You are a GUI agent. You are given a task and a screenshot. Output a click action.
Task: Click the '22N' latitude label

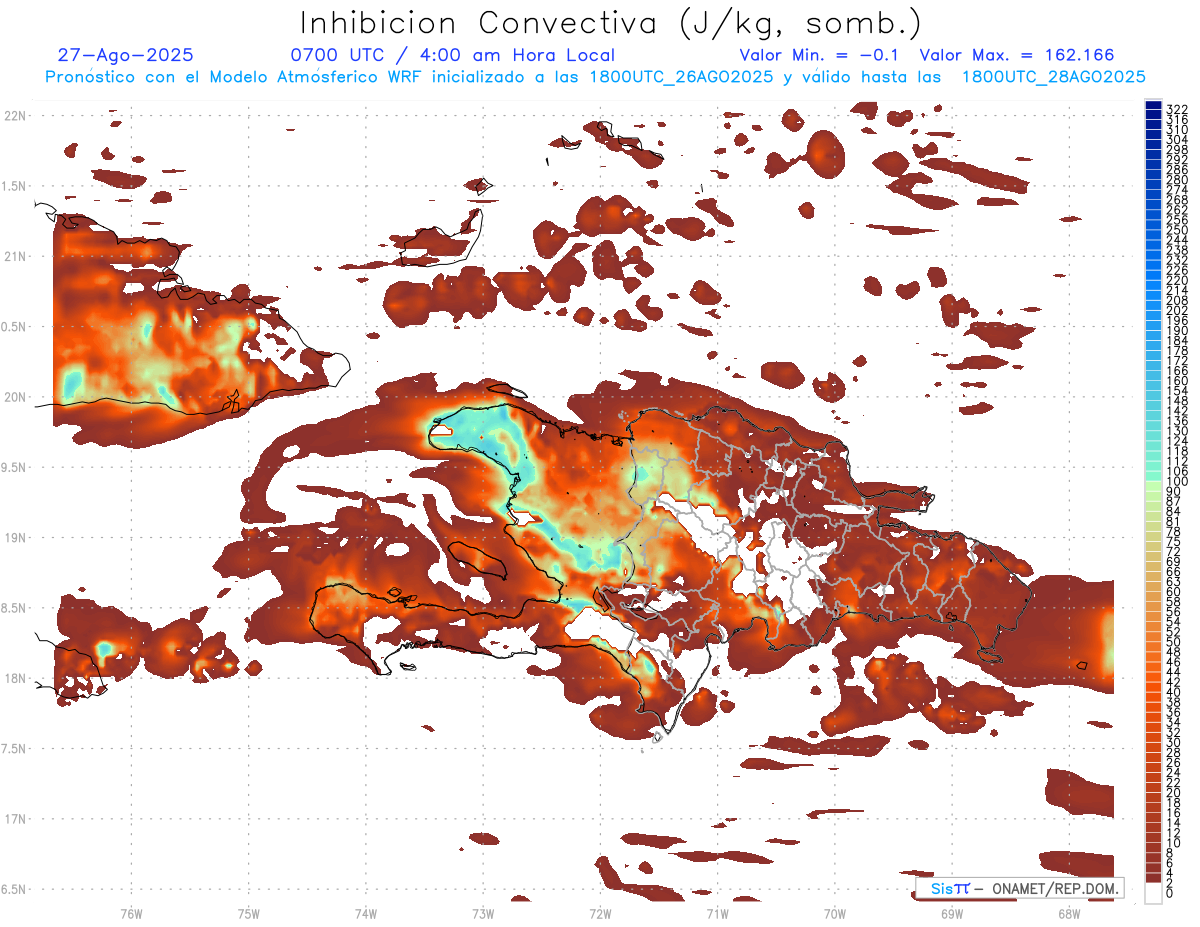15,116
